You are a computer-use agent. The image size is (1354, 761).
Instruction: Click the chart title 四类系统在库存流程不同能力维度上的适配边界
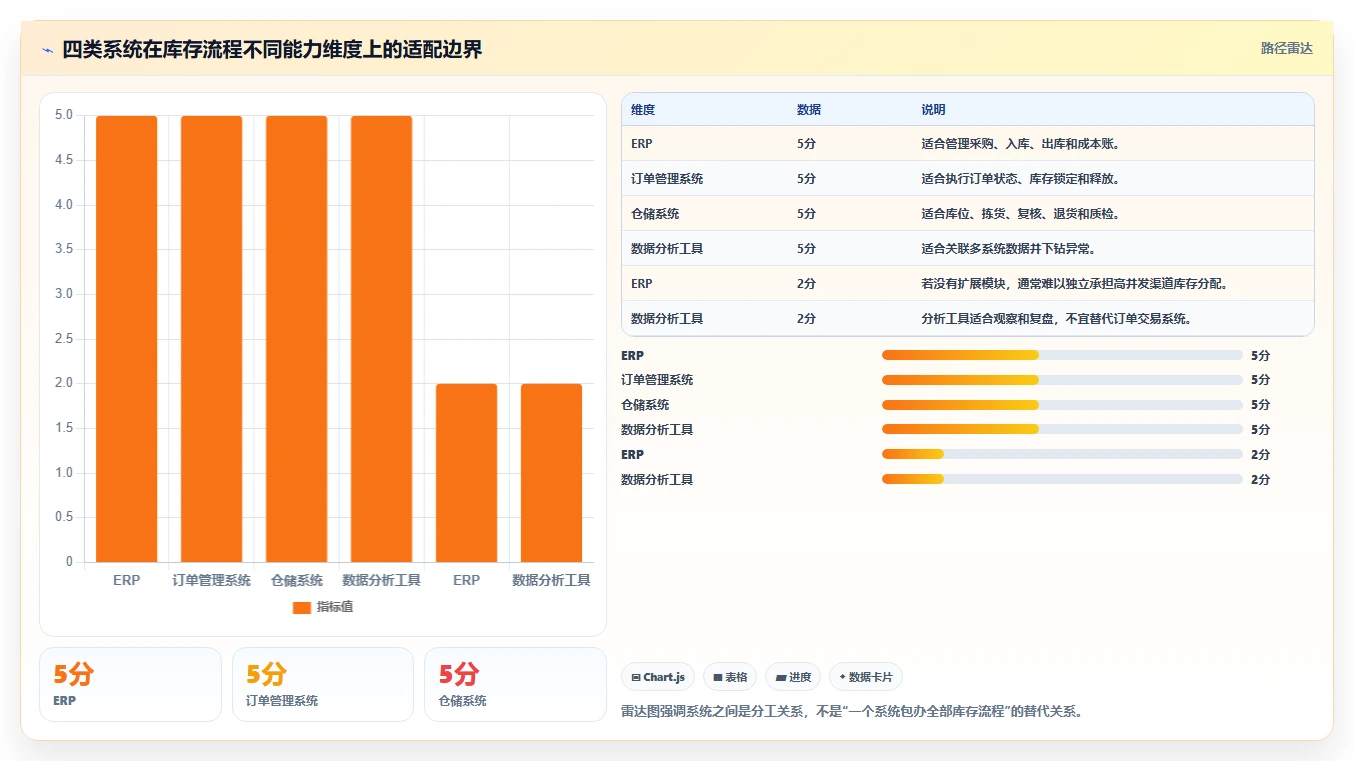pos(272,50)
